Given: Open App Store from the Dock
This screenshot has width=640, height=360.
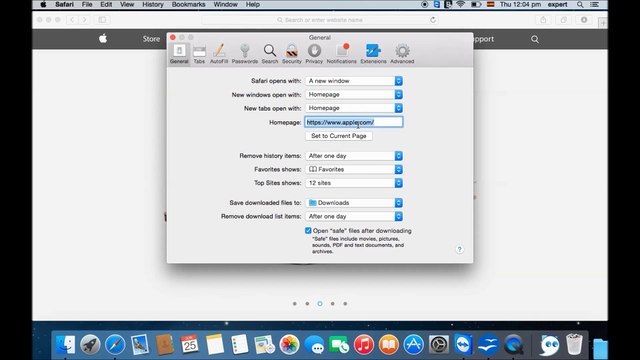Looking at the screenshot, I should coord(413,344).
